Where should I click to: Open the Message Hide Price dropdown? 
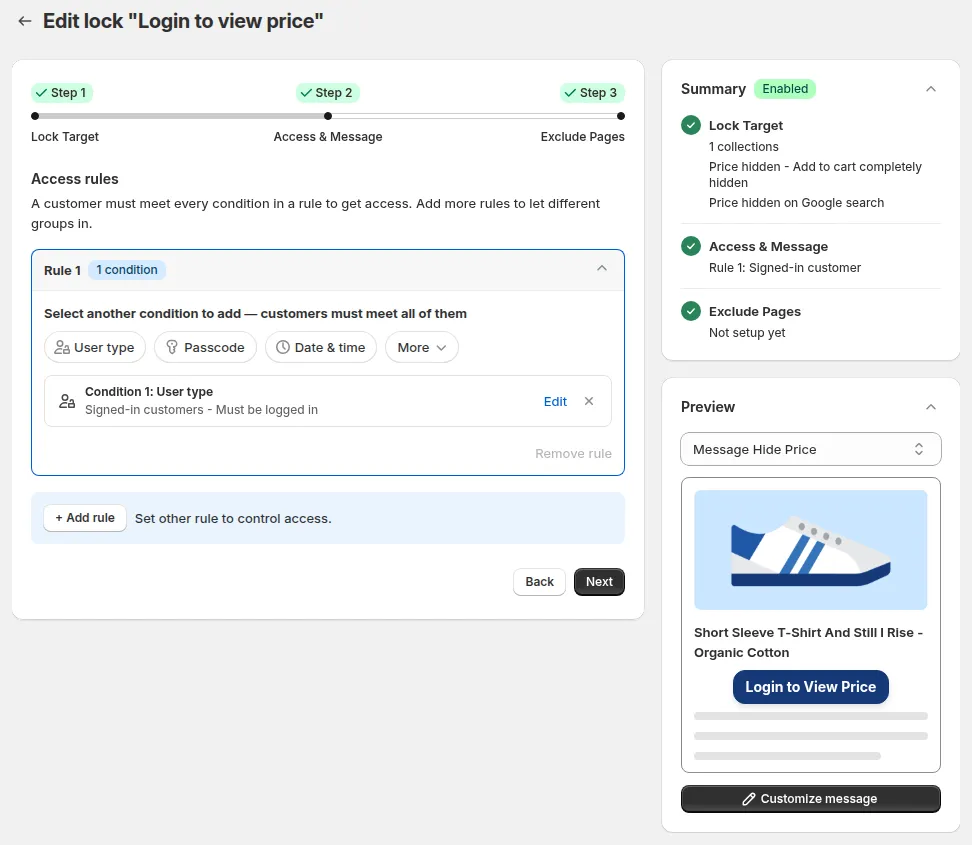click(810, 449)
